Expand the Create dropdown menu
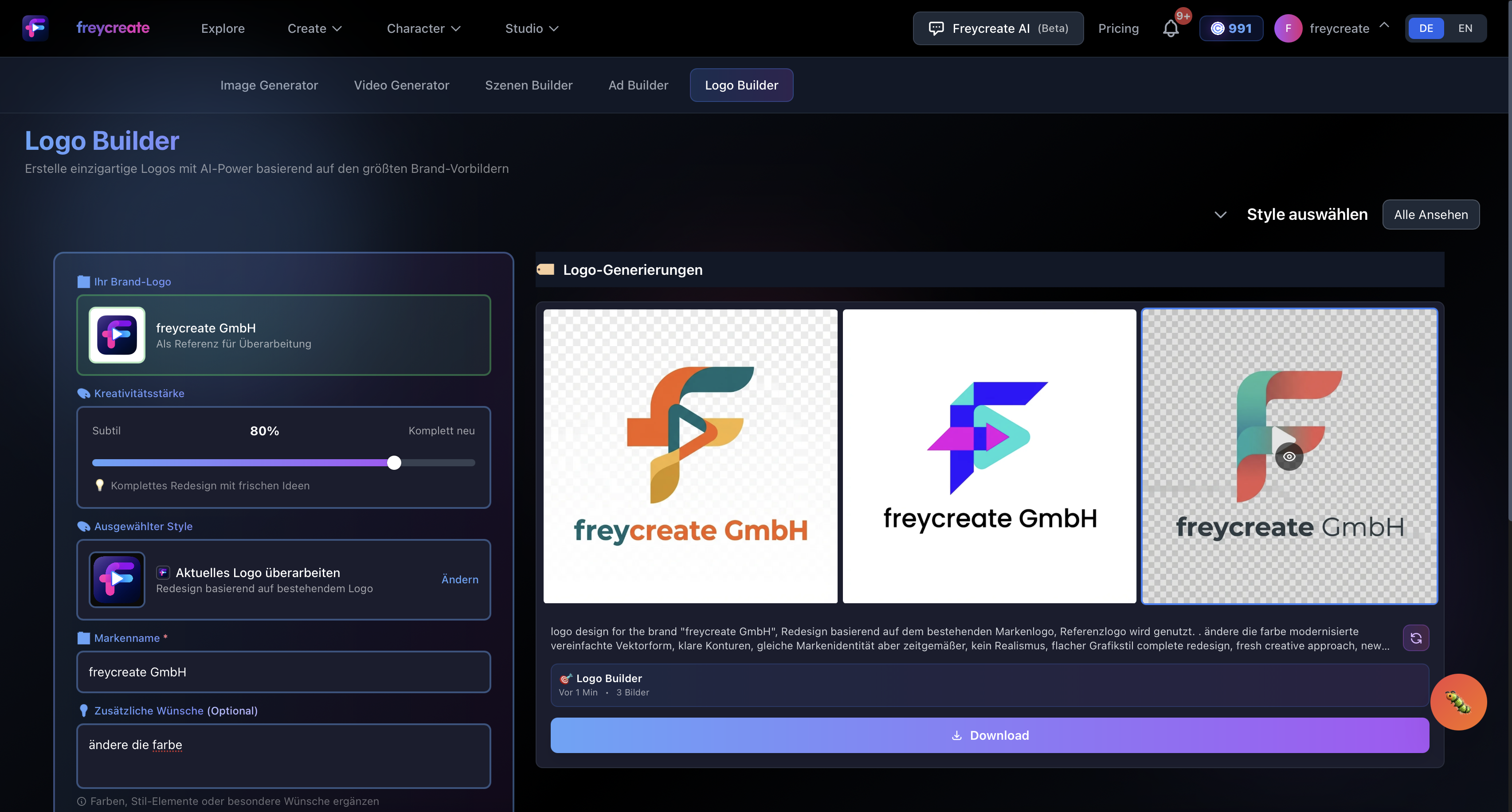 (x=315, y=28)
